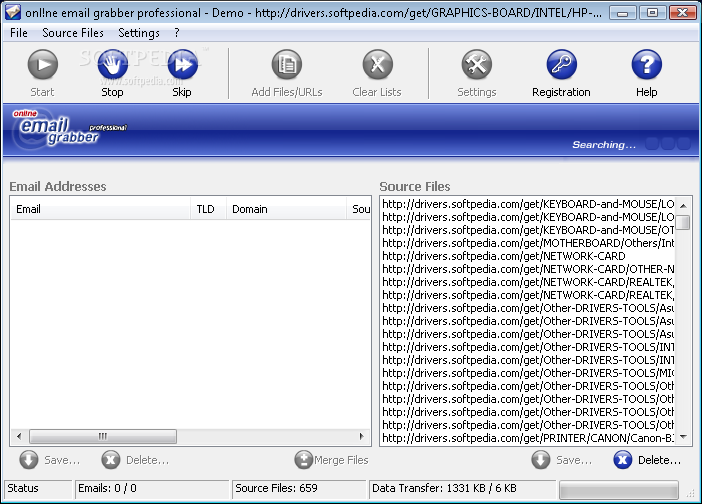Select the NETWORK-CARD/OTHER-N source URL
This screenshot has width=702, height=504.
[x=527, y=269]
